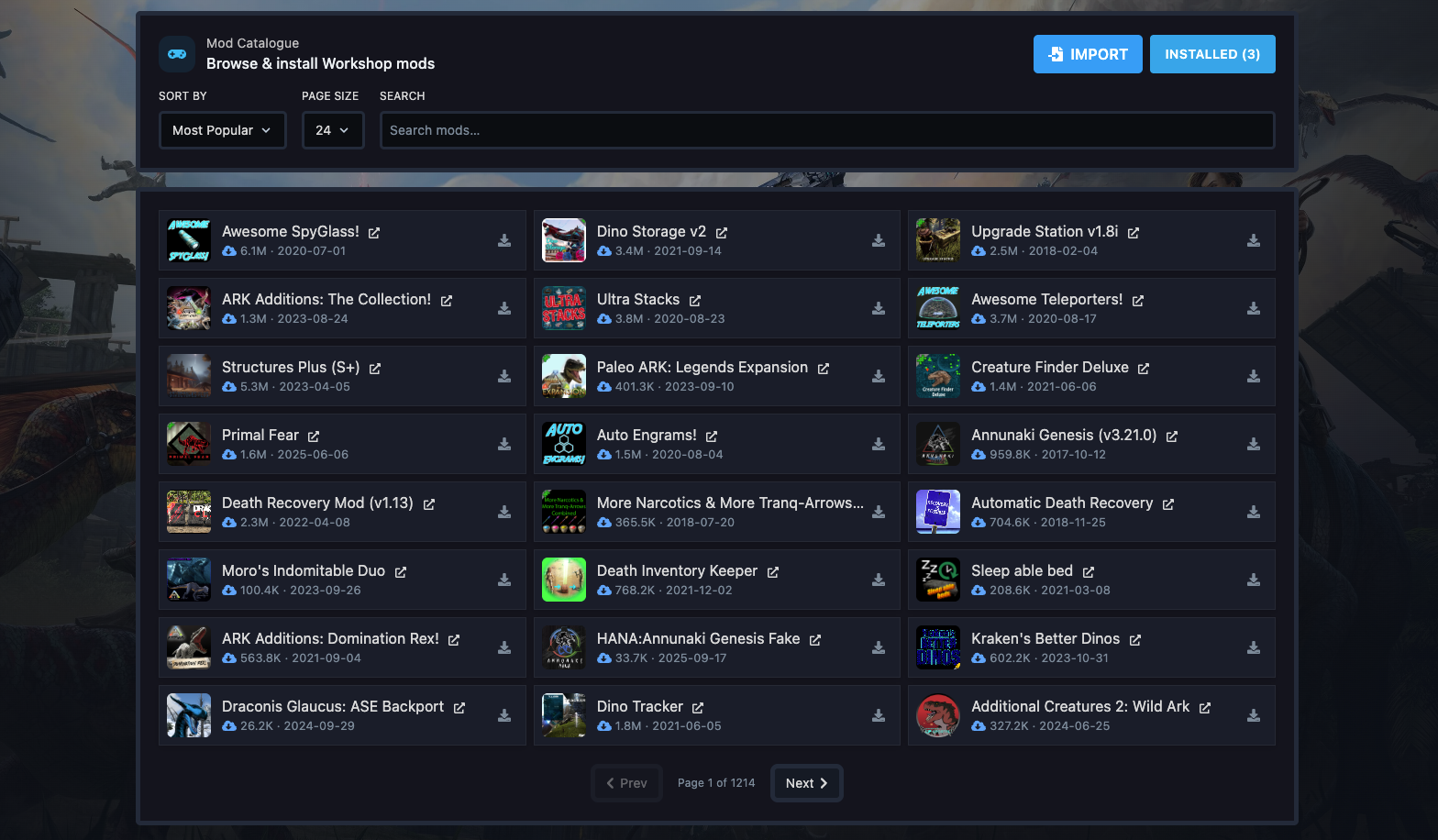This screenshot has height=840, width=1438.
Task: Click the Prev page button
Action: pyautogui.click(x=627, y=783)
